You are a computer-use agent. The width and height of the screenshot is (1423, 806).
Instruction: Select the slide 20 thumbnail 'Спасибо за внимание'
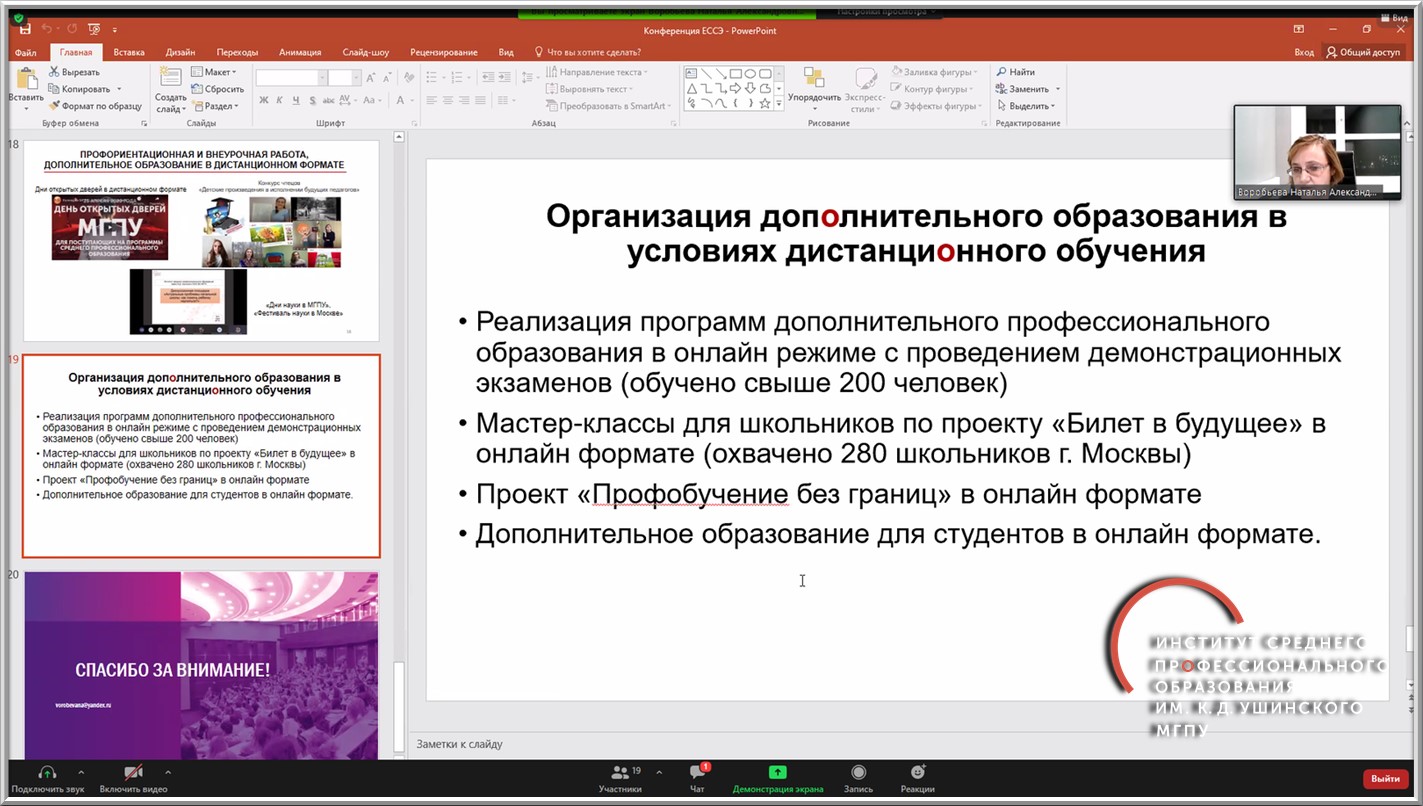click(x=201, y=665)
